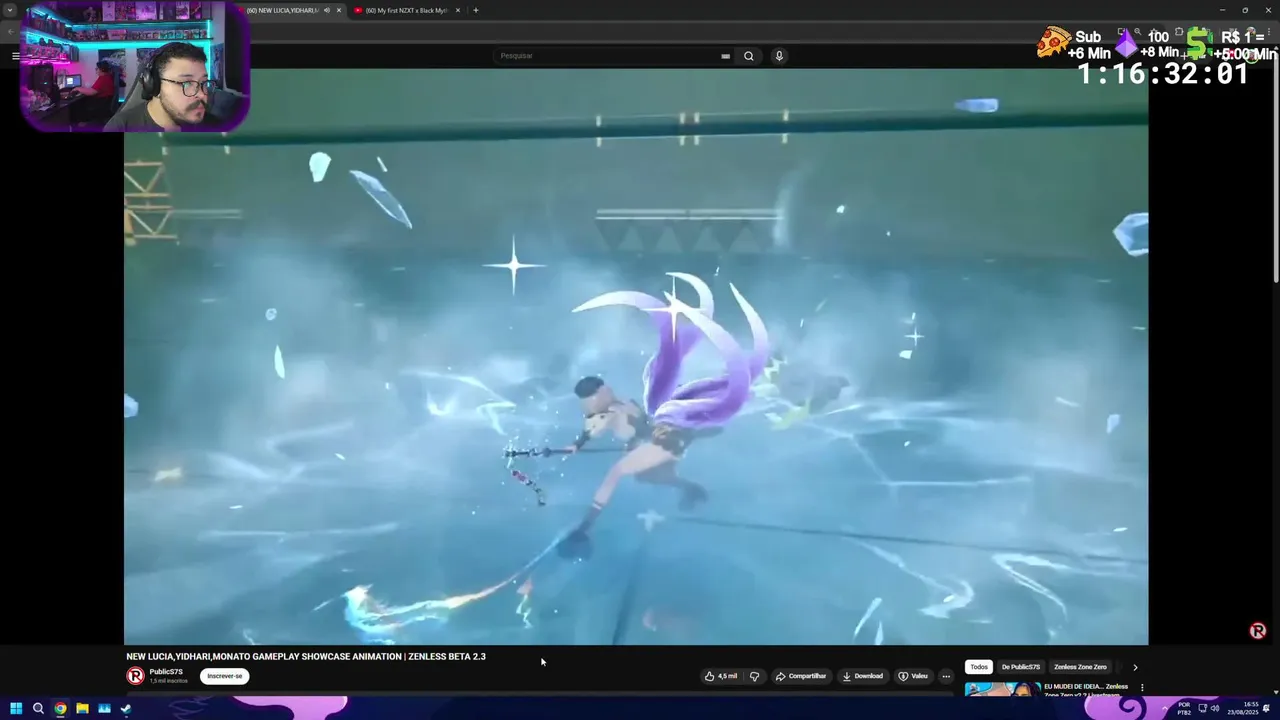Open the Photos app from taskbar
Screen dimensions: 1280x720
pyautogui.click(x=104, y=709)
